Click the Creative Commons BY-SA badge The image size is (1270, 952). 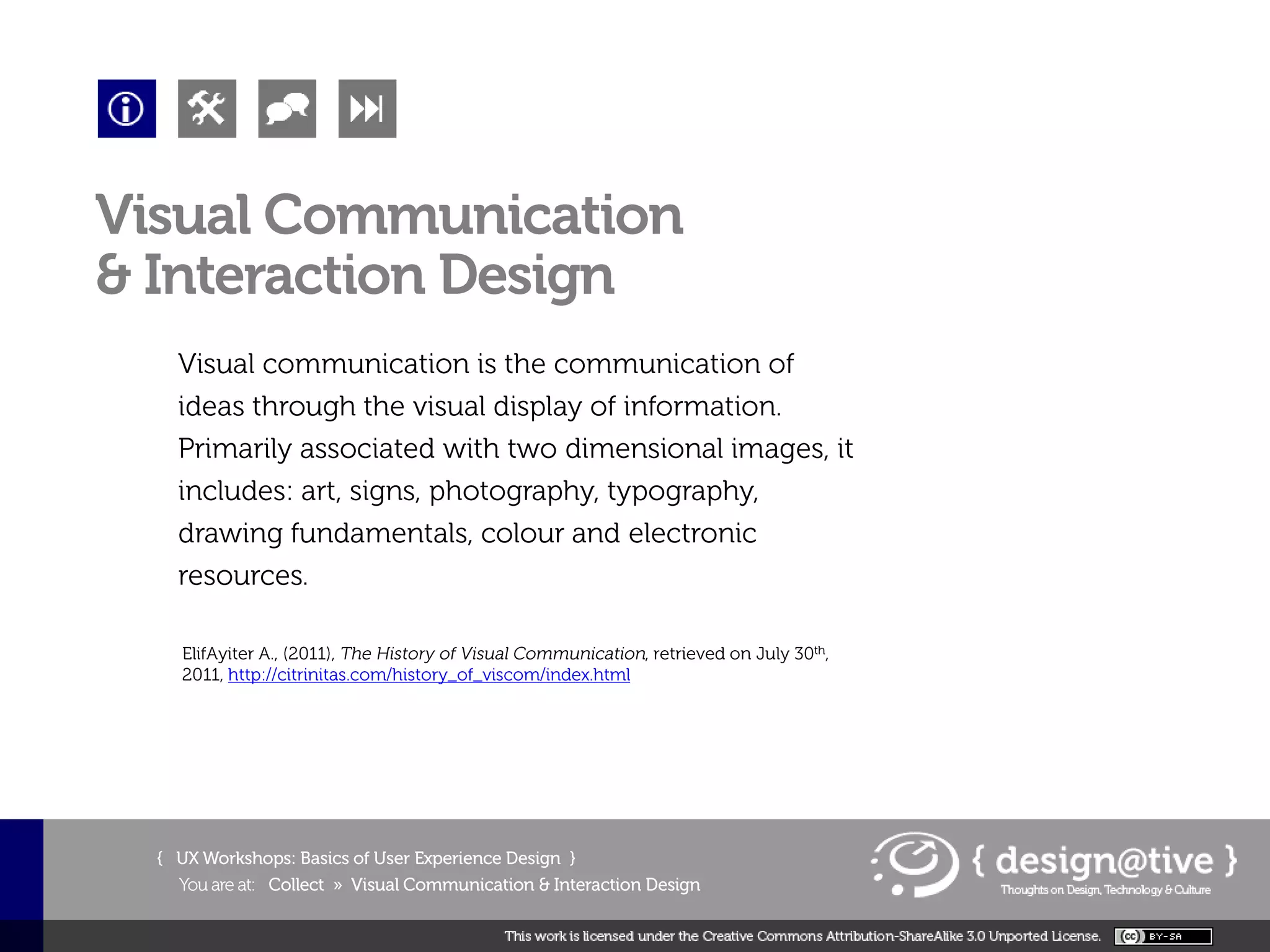1163,936
